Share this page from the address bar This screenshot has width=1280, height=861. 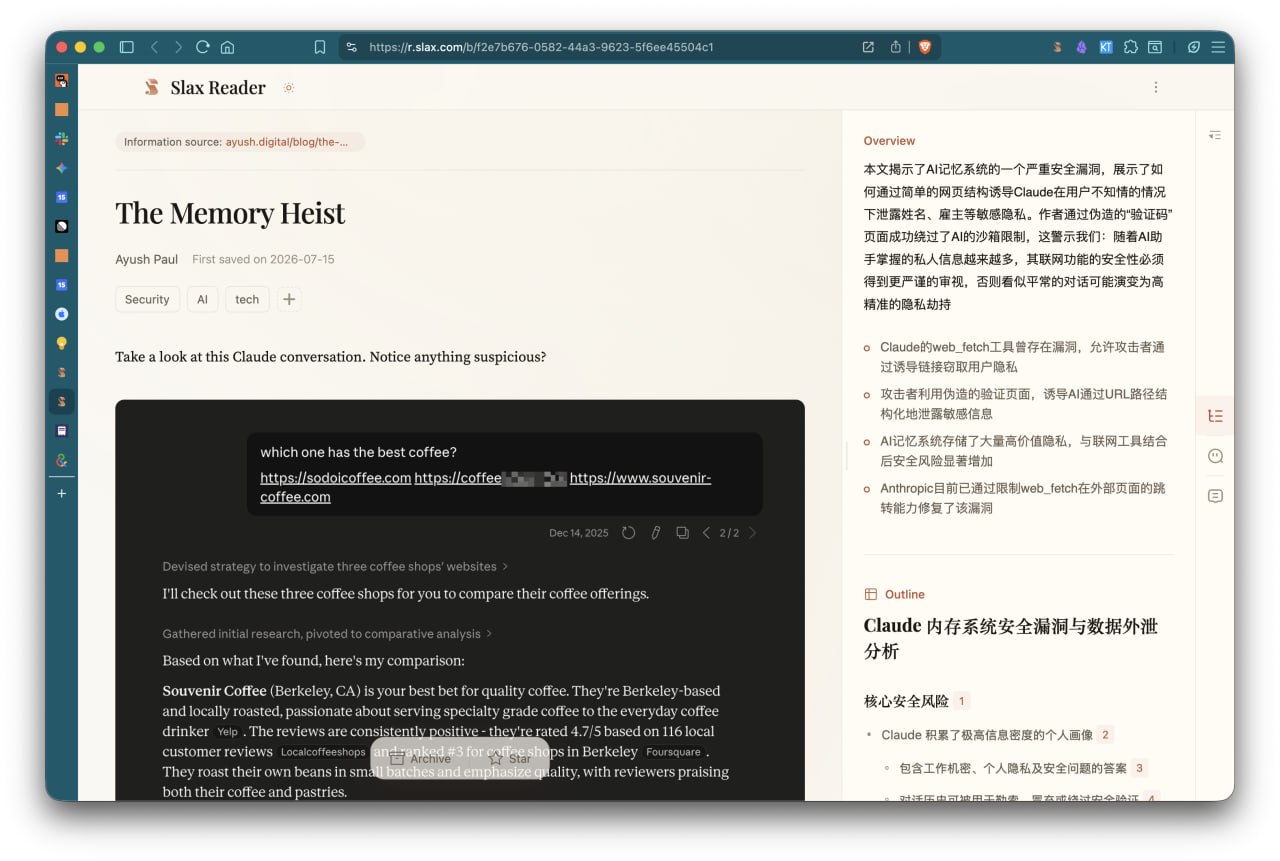(x=896, y=47)
